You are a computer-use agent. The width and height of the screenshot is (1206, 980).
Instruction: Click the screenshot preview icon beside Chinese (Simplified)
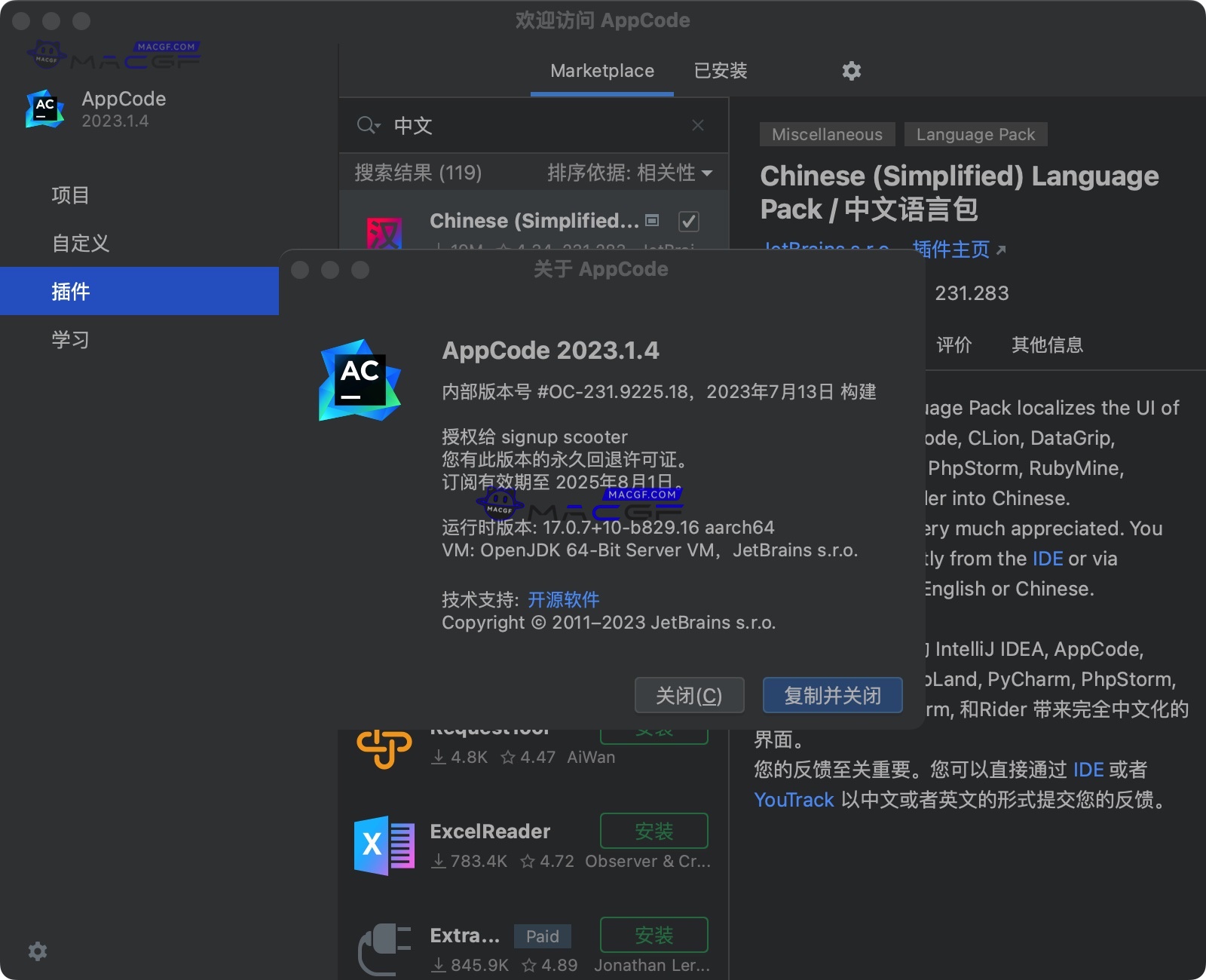(652, 219)
